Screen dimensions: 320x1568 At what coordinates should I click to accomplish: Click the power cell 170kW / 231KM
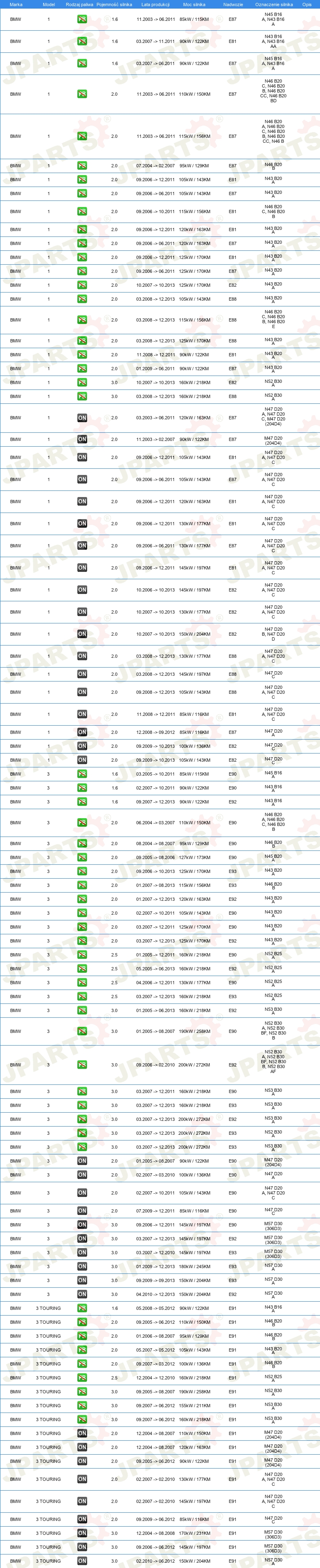click(195, 1533)
